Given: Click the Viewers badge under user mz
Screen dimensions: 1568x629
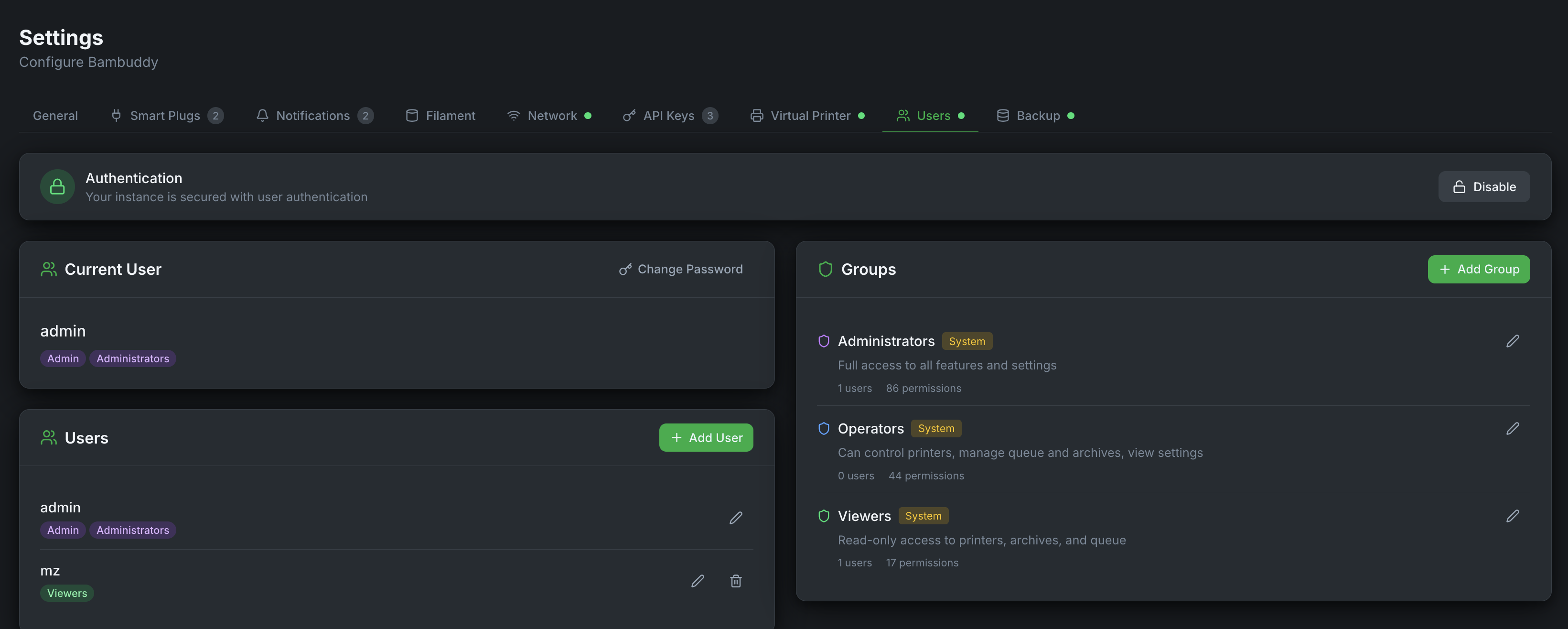Looking at the screenshot, I should 67,593.
